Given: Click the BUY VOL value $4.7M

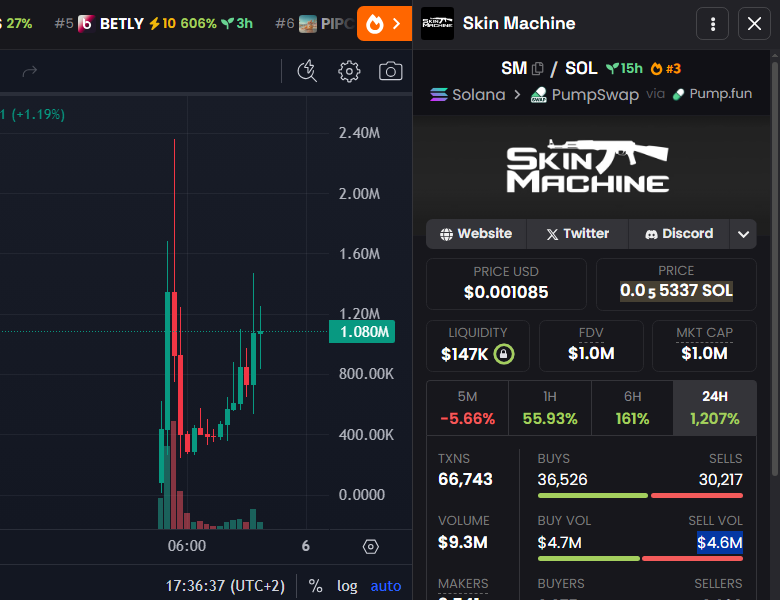Looking at the screenshot, I should 559,542.
